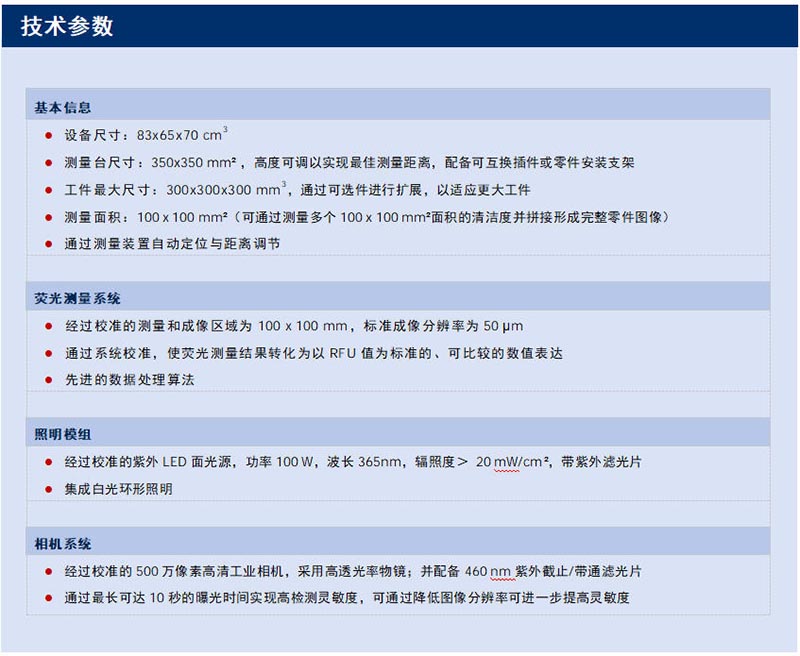Click the underlined mW/cm² unit text
Screen dimensions: 800x656
click(521, 462)
